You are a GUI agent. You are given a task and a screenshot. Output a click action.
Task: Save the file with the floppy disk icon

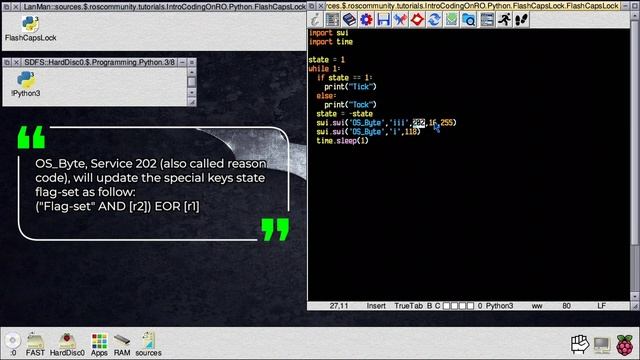383,19
